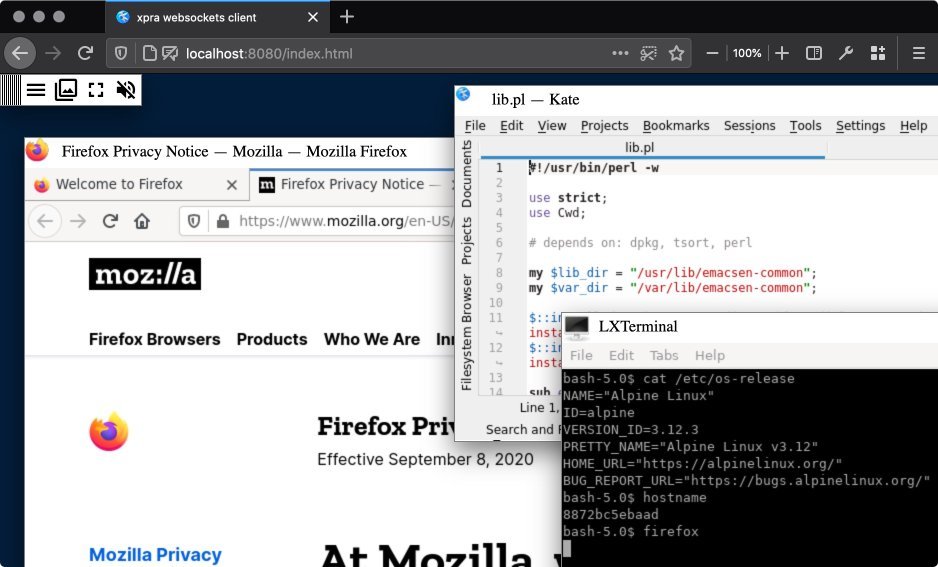This screenshot has width=938, height=567.
Task: Select the Firefox Privacy Notice tab
Action: coord(352,184)
